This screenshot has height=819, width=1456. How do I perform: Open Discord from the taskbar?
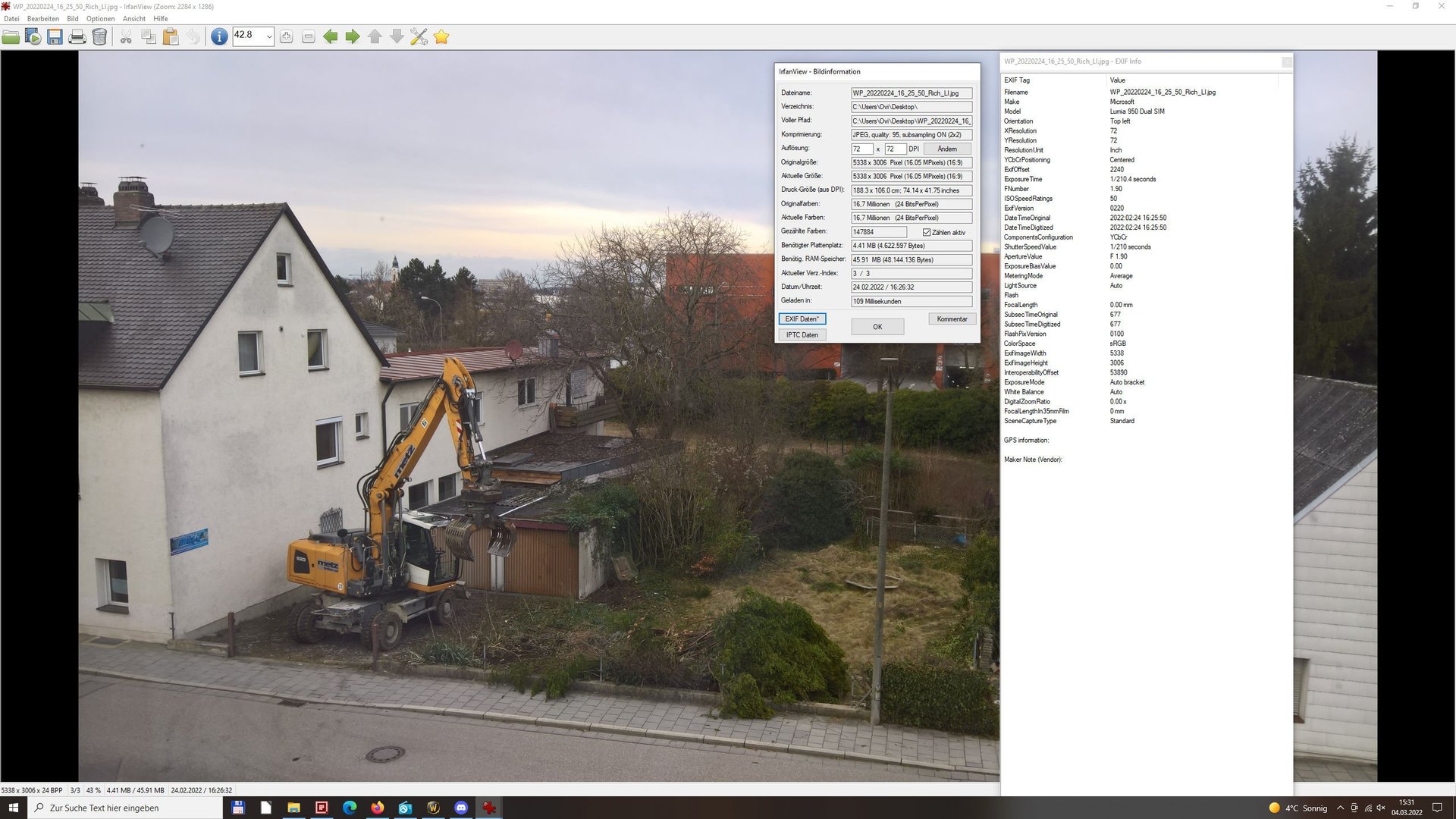tap(461, 808)
